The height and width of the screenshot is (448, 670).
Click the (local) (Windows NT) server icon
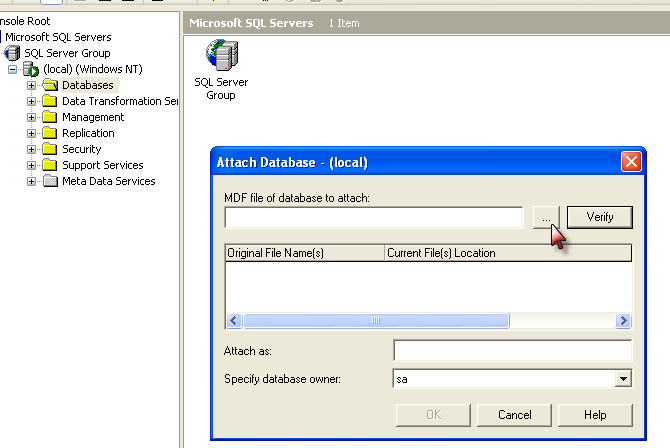tap(31, 69)
